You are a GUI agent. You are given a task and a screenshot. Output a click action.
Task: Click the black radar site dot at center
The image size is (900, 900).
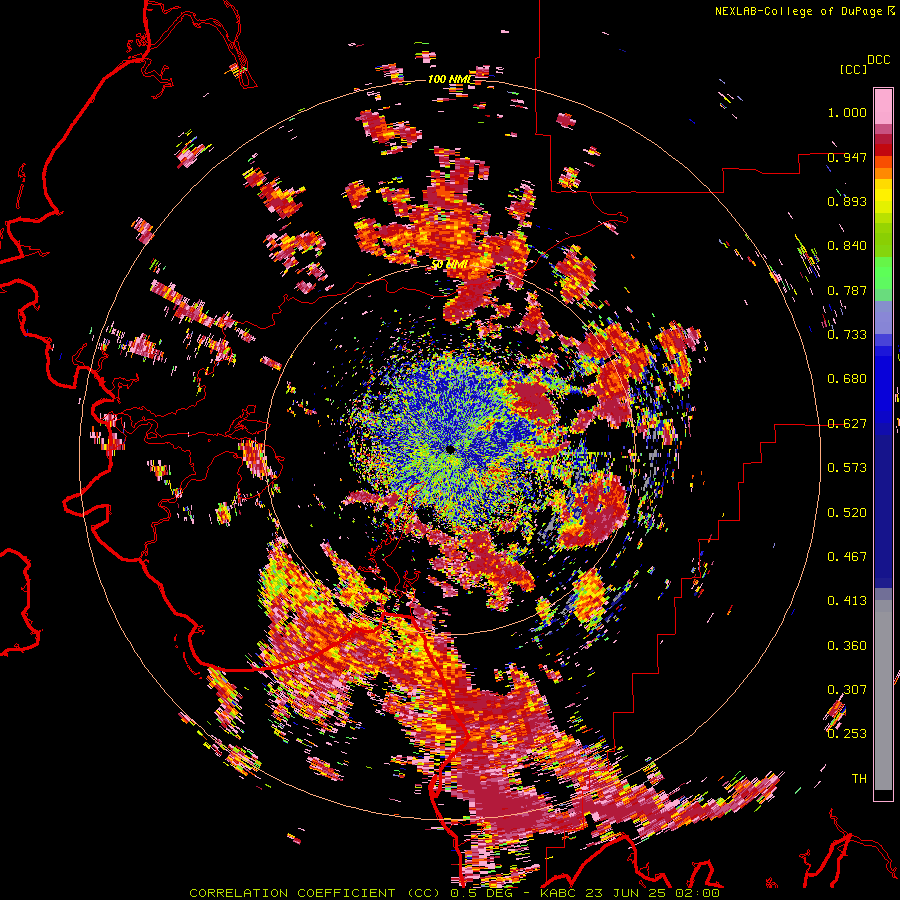[450, 449]
